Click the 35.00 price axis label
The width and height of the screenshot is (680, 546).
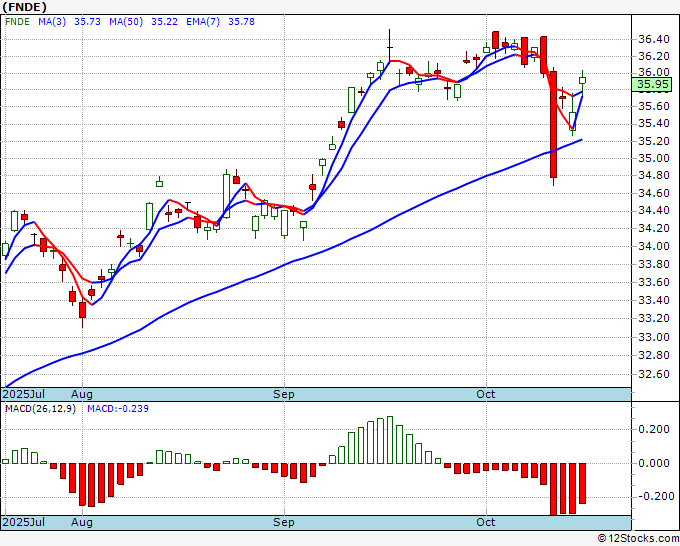tap(654, 158)
